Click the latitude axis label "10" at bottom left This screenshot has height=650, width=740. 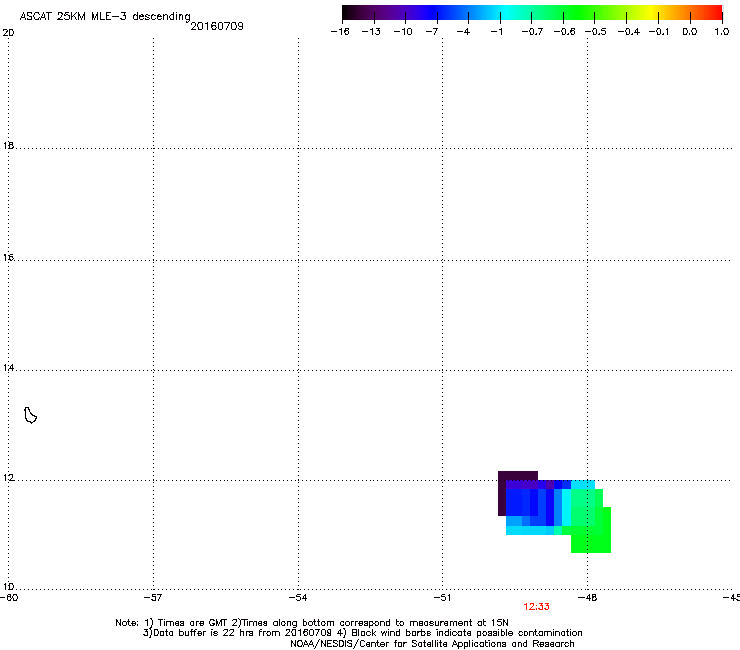click(x=8, y=587)
